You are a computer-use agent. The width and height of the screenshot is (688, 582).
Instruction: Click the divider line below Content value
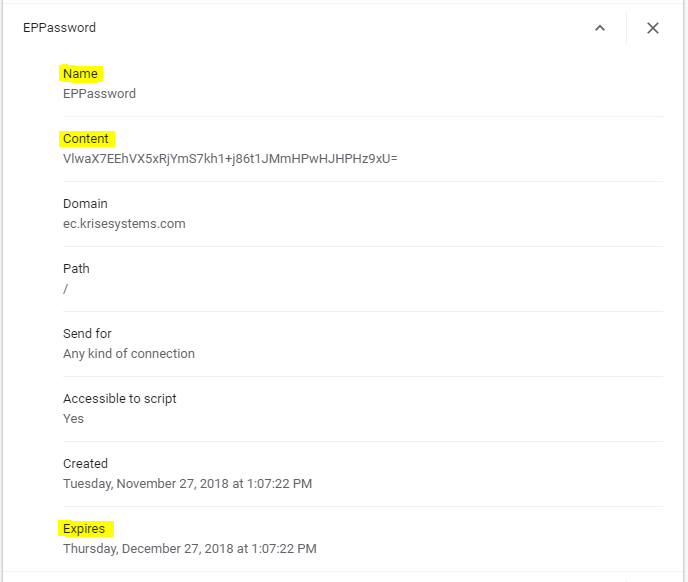(x=363, y=181)
